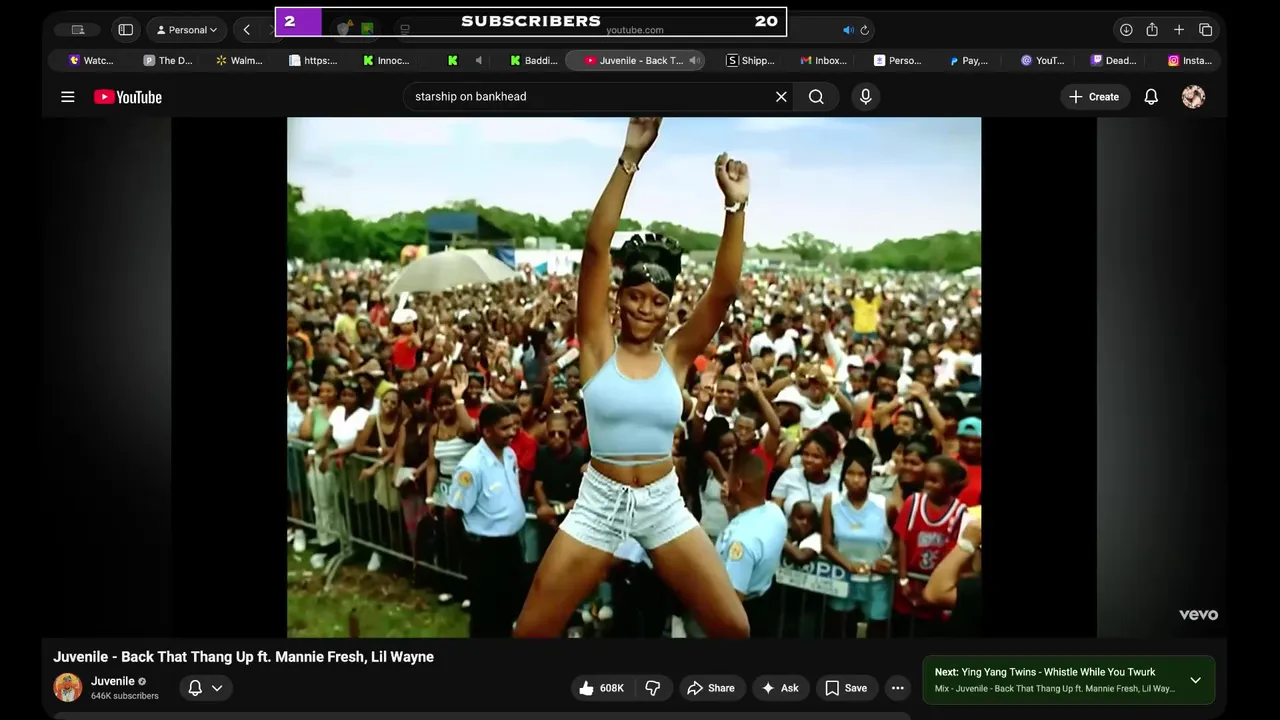This screenshot has height=720, width=1280.
Task: Show tab overview
Action: click(x=1206, y=30)
